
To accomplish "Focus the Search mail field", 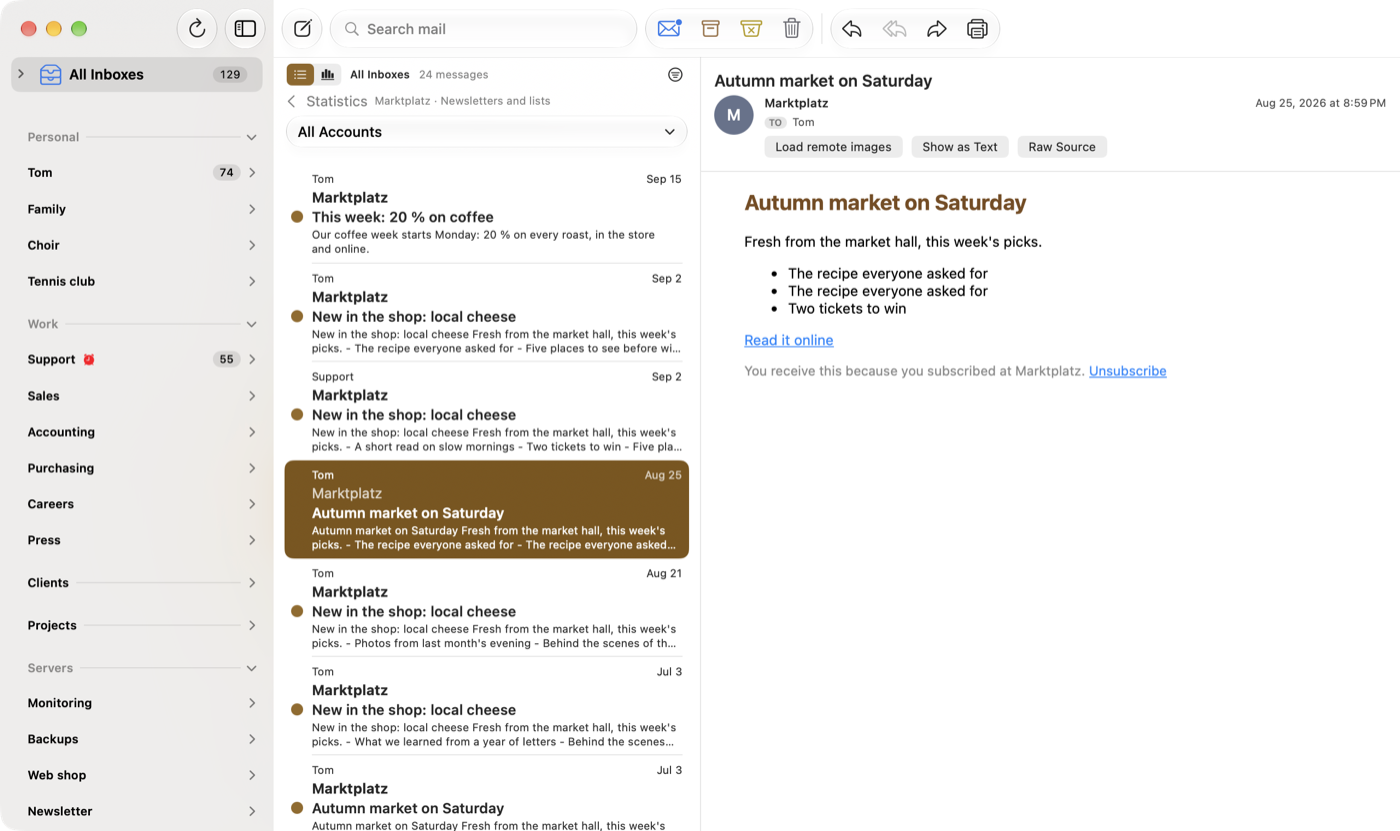I will tap(484, 29).
